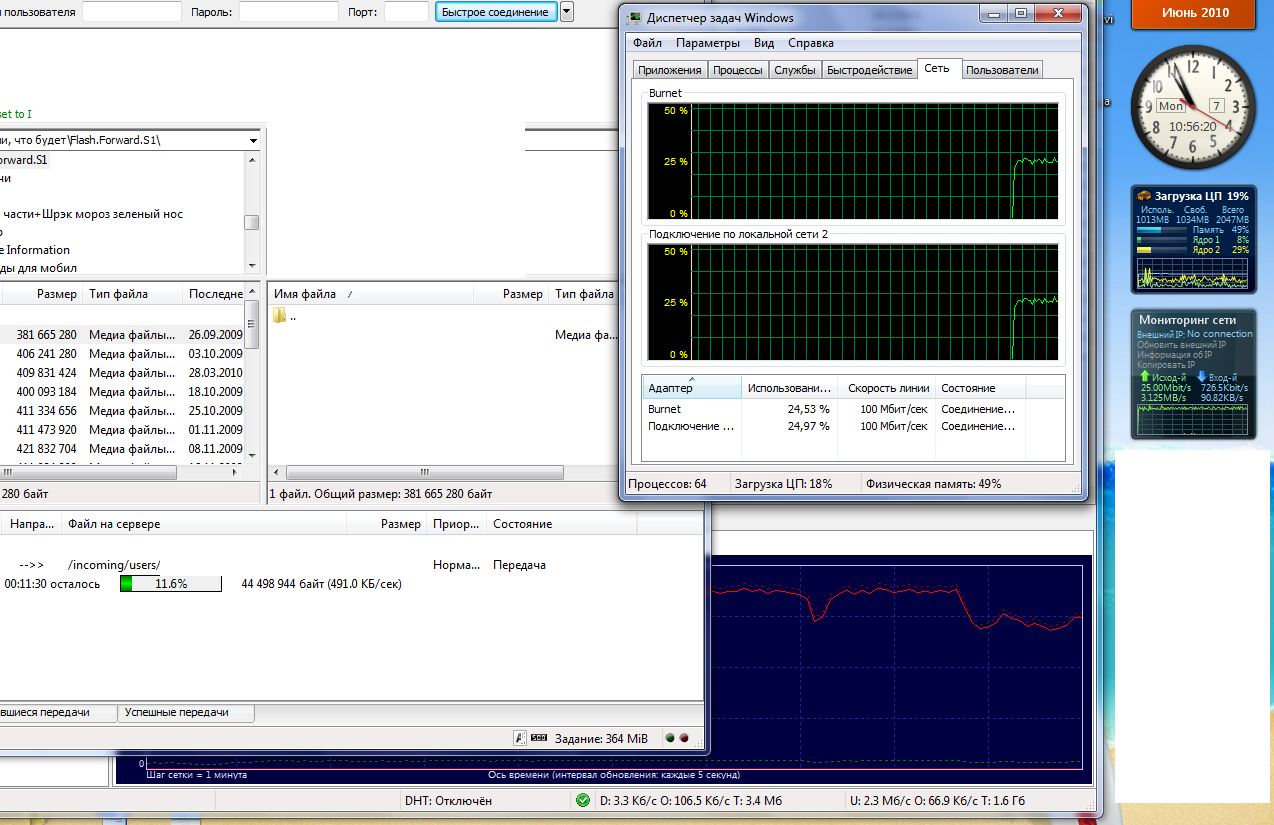
Task: Click the encryption icon in FileZilla status bar
Action: coord(520,738)
